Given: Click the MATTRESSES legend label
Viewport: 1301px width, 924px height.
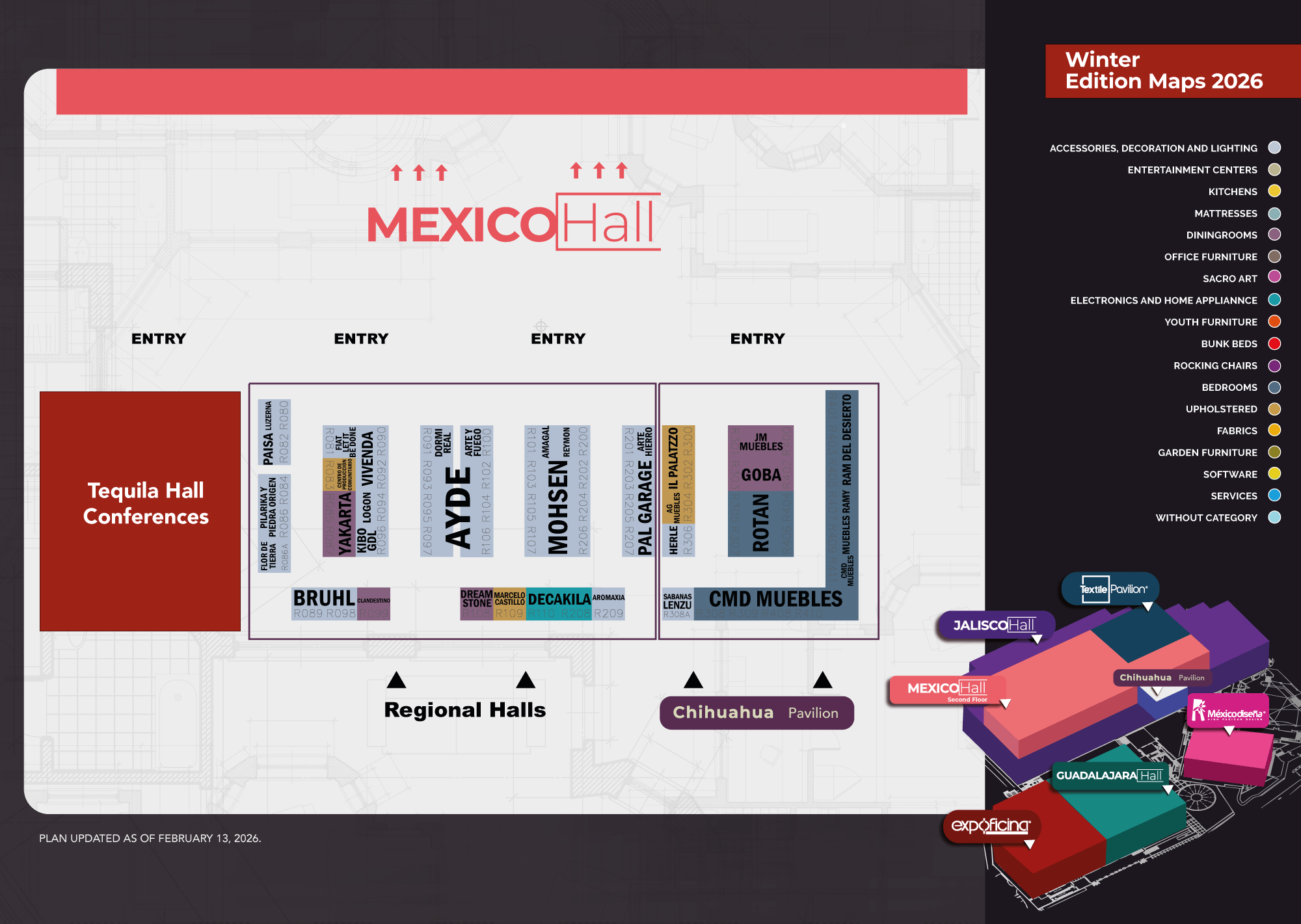Looking at the screenshot, I should (x=1226, y=213).
